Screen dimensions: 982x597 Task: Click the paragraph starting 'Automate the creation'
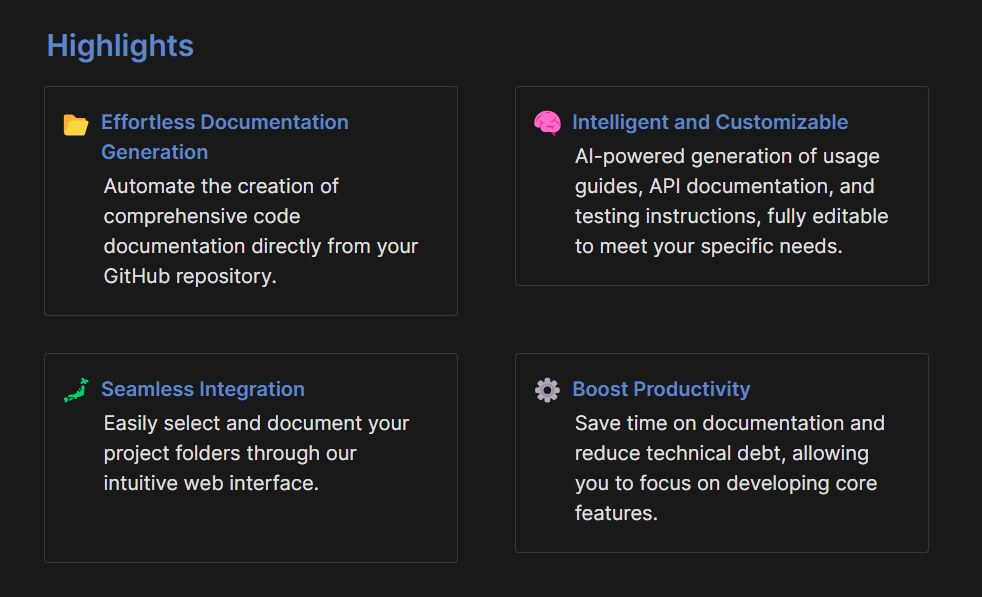[260, 231]
